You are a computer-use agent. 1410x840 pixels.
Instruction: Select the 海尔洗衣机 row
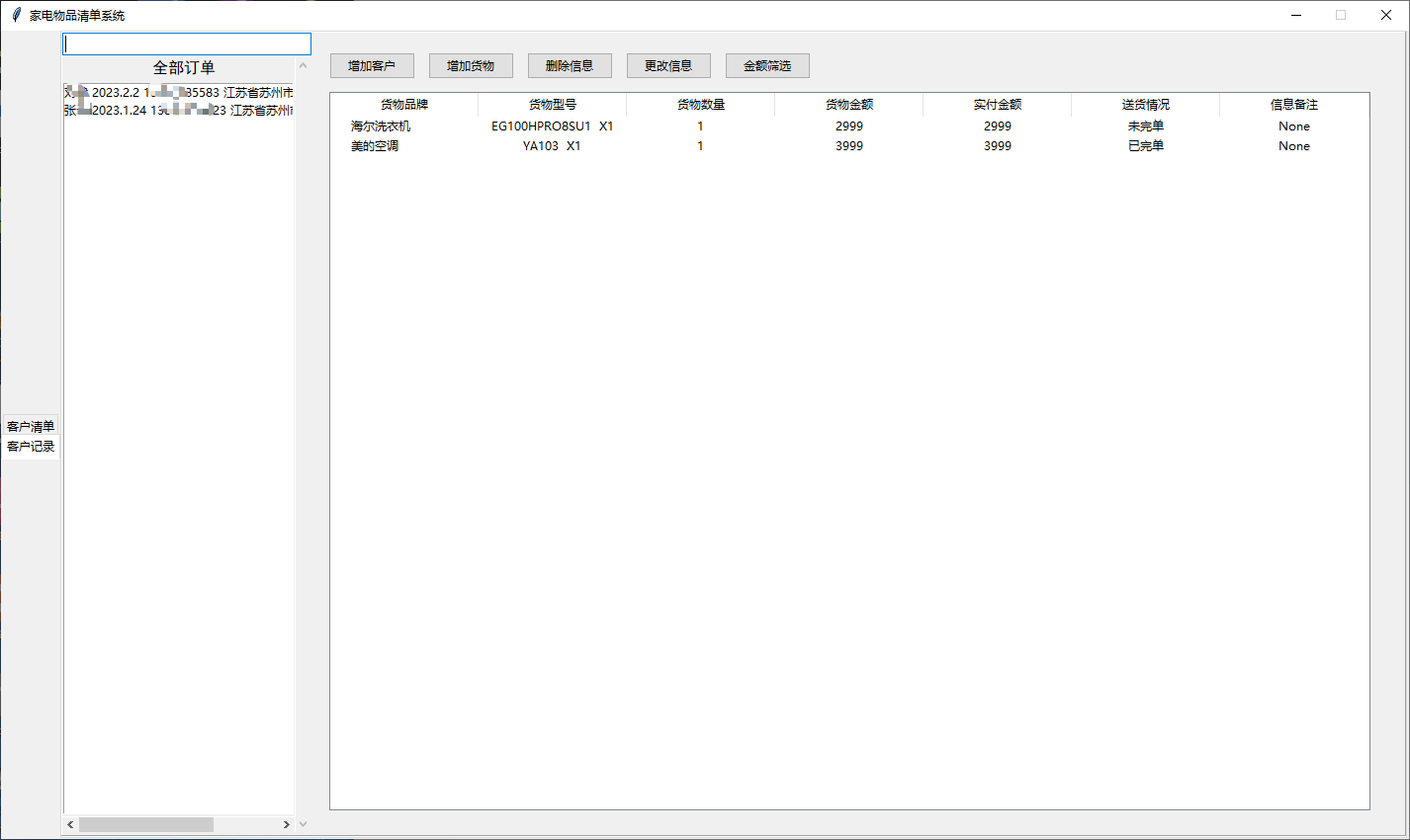tap(849, 126)
